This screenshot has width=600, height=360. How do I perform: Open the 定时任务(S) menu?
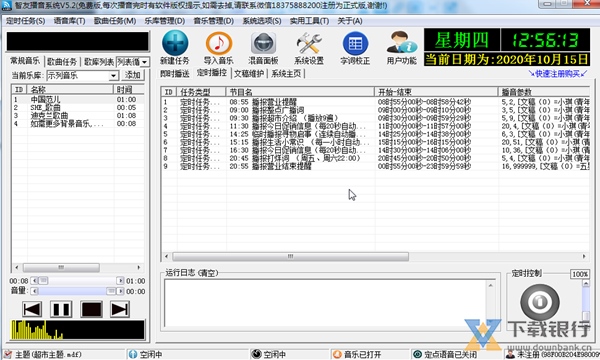point(26,21)
